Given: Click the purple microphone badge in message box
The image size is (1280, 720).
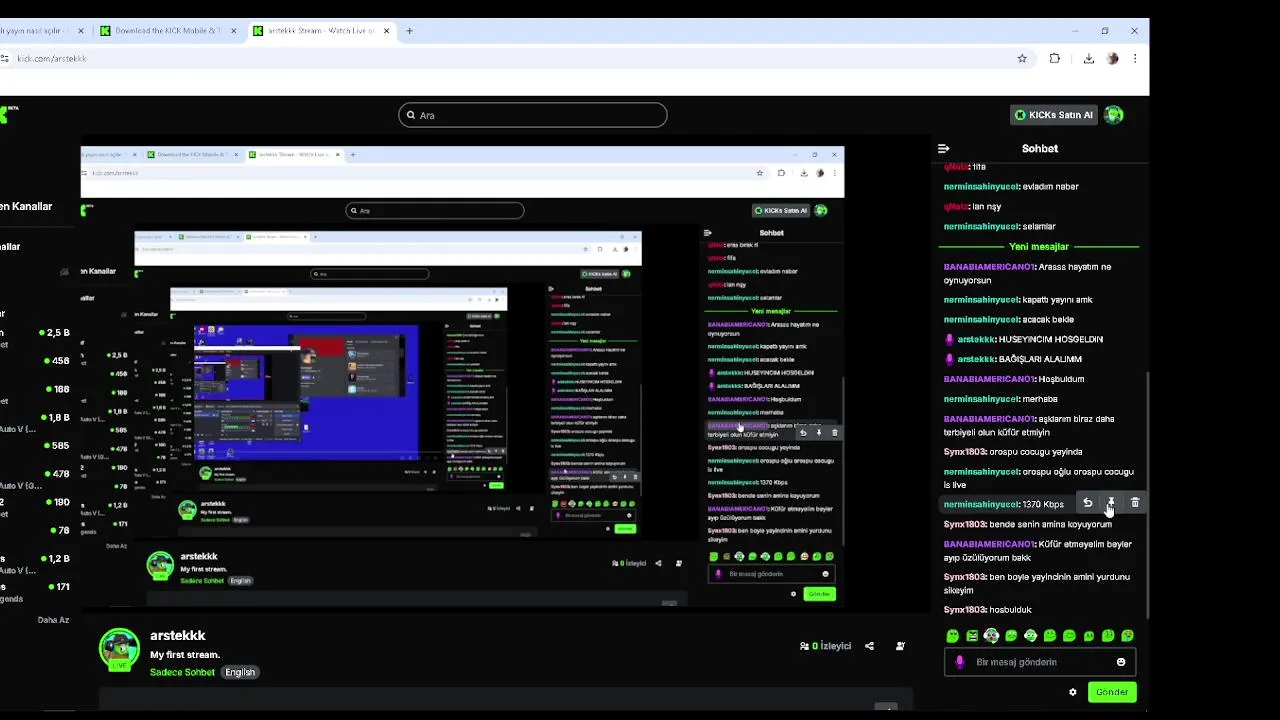Looking at the screenshot, I should pyautogui.click(x=960, y=662).
